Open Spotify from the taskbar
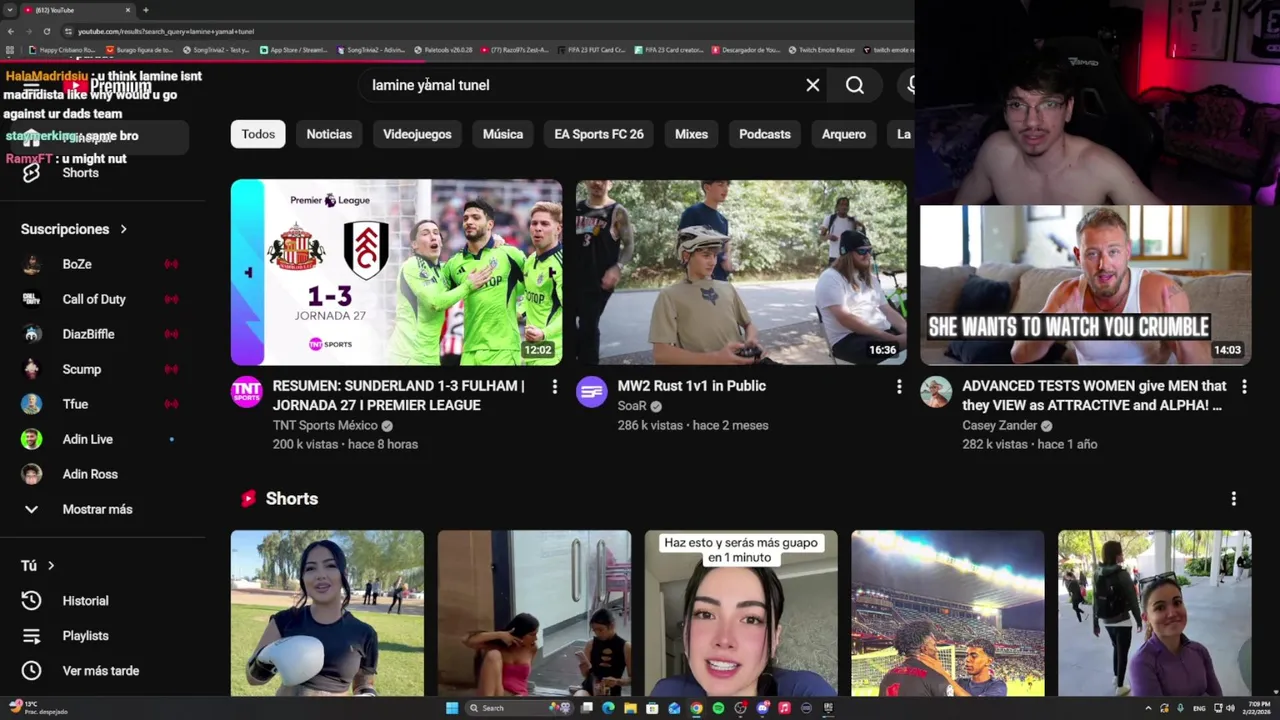1280x720 pixels. tap(718, 708)
